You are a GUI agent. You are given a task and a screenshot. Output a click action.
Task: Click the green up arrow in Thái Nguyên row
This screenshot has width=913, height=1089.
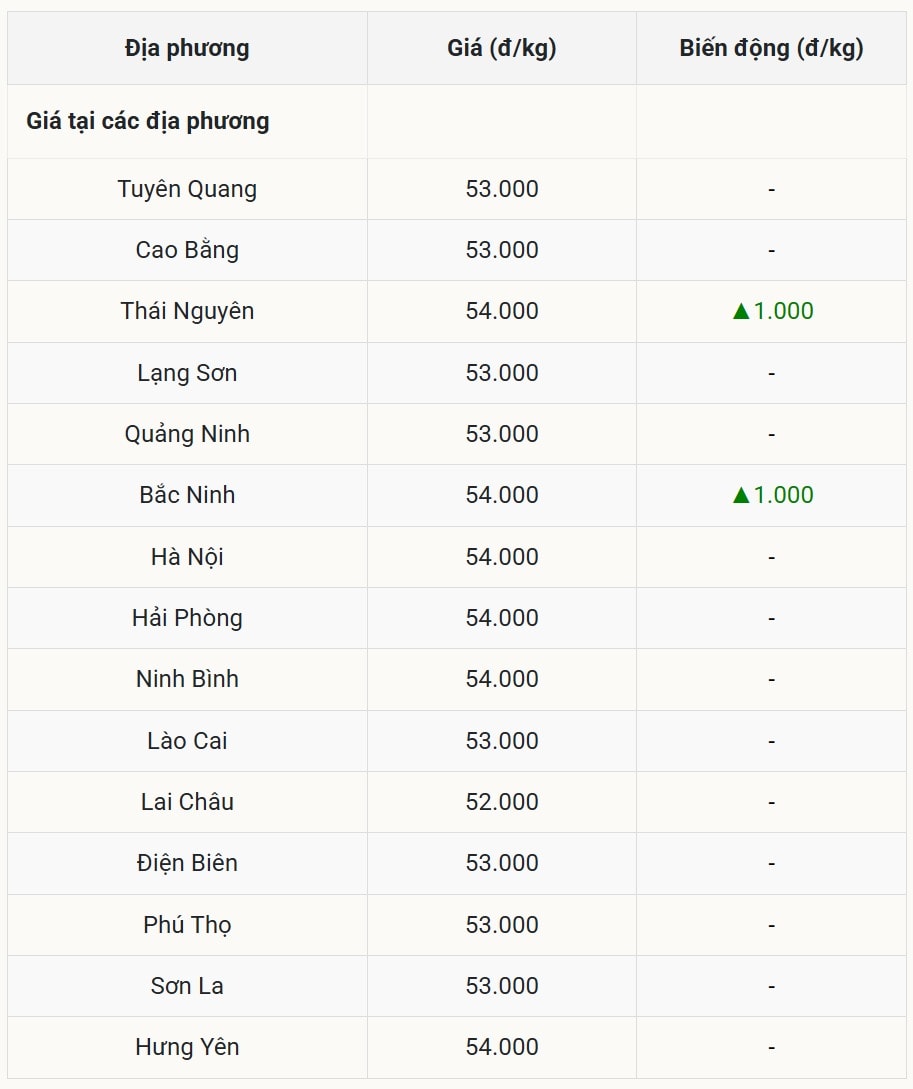(x=741, y=311)
